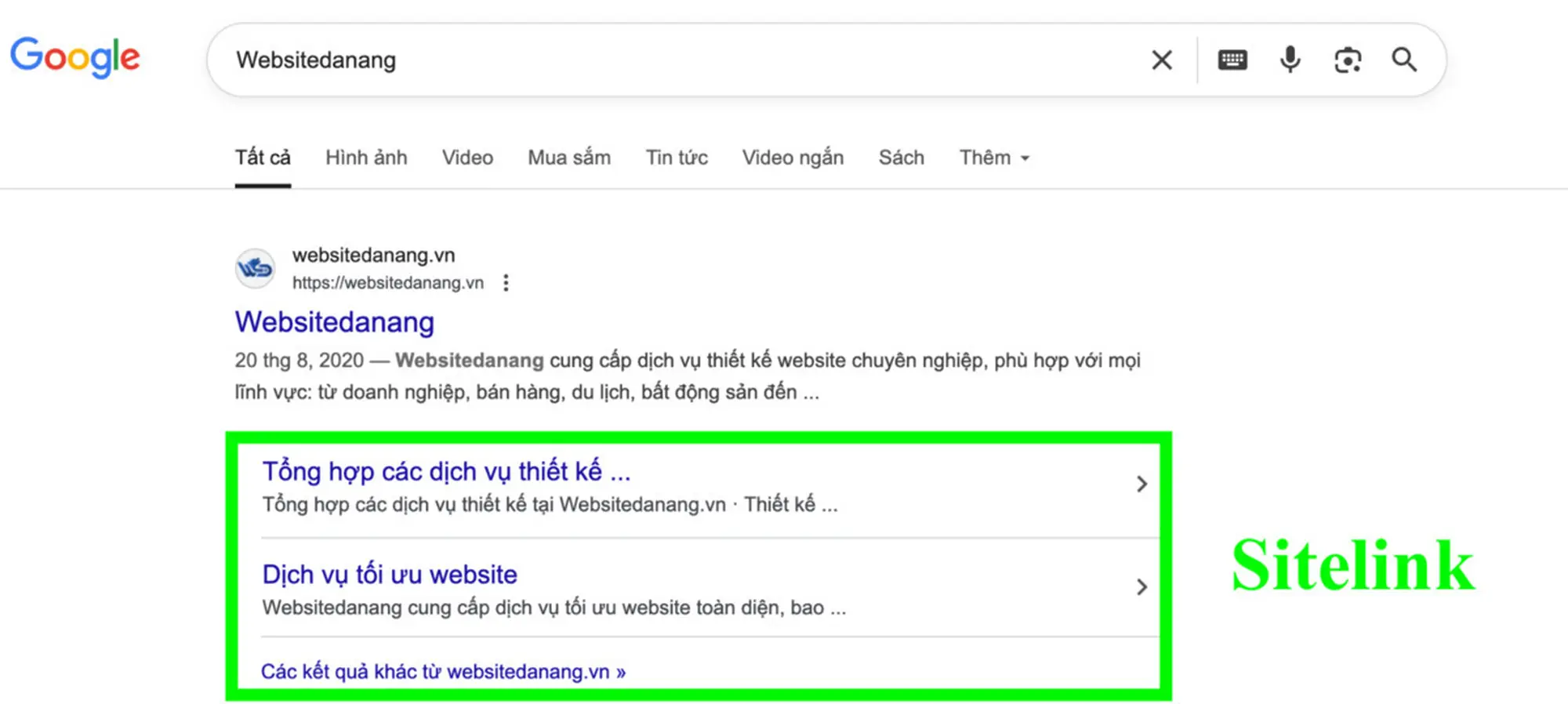1568x704 pixels.
Task: Open sitelink Tổng hợp các dịch vụ thiết kế
Action: pyautogui.click(x=446, y=471)
